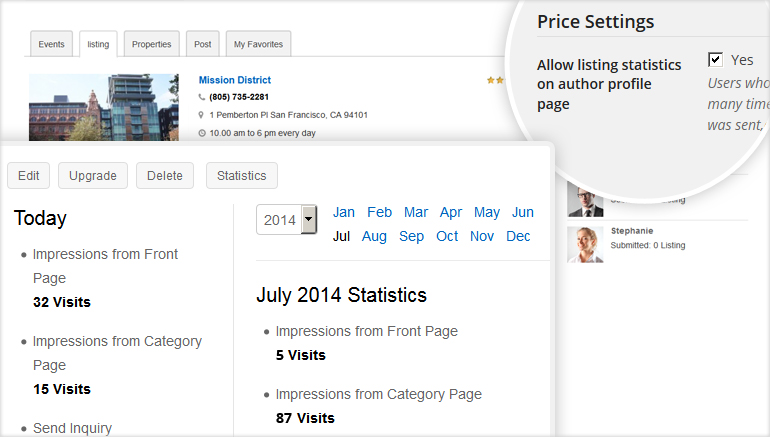View Nov statistics
Screen dimensions: 770x437
click(482, 236)
